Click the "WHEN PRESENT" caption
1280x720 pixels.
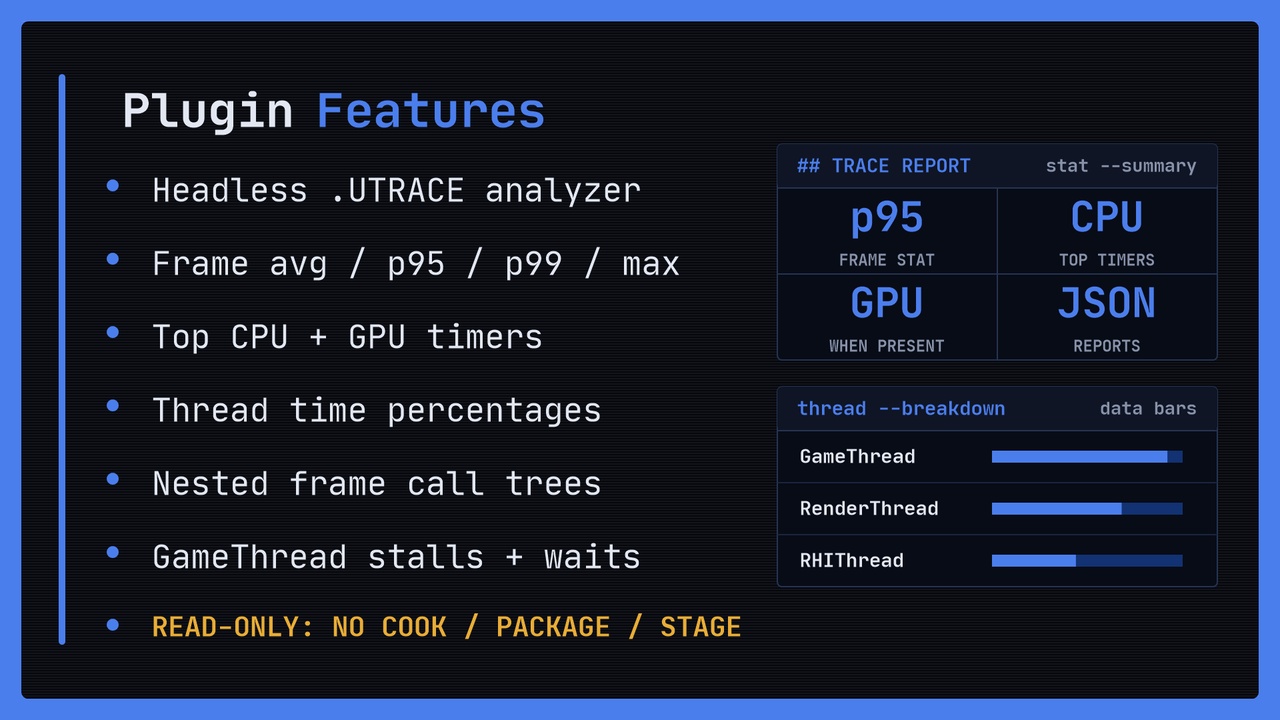pos(887,346)
